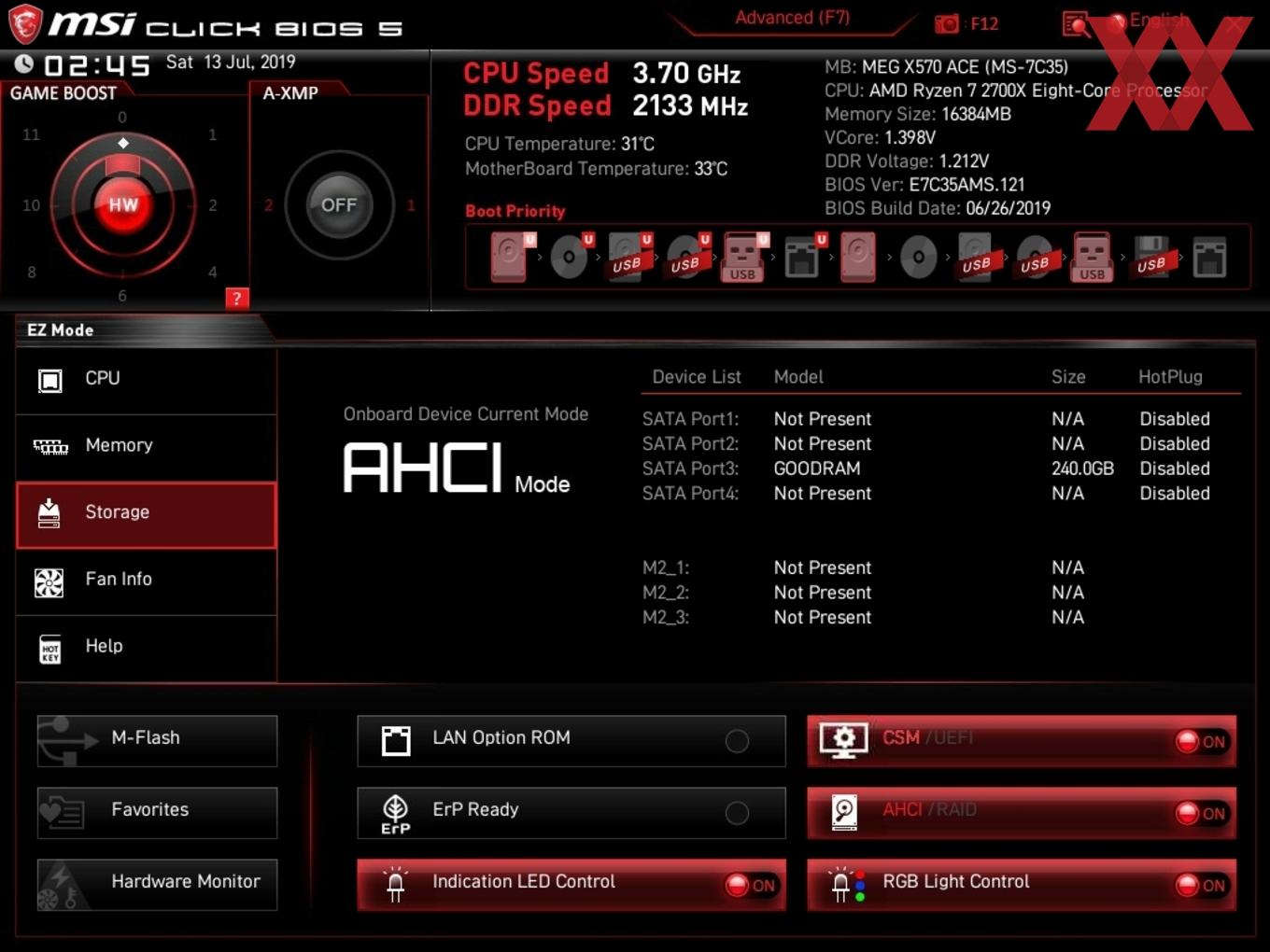Select A-XMP profile 2
The width and height of the screenshot is (1270, 952).
pos(268,204)
